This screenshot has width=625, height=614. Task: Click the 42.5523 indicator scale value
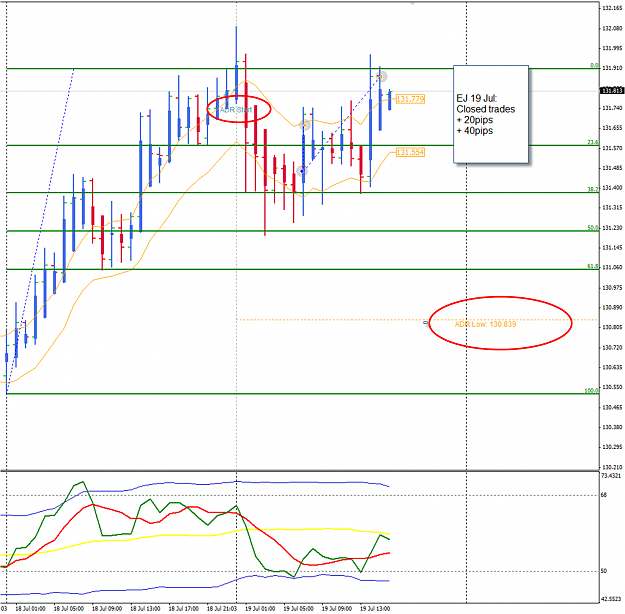coord(611,599)
